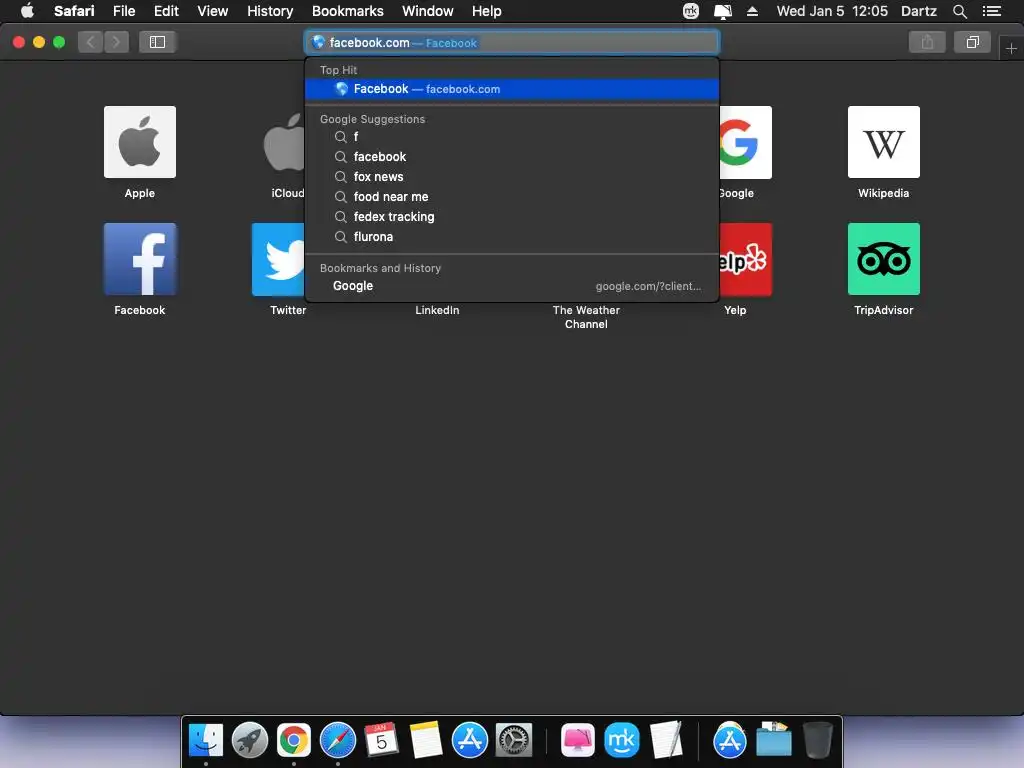
Task: Open TextEdit document icon in Dock
Action: coord(666,741)
